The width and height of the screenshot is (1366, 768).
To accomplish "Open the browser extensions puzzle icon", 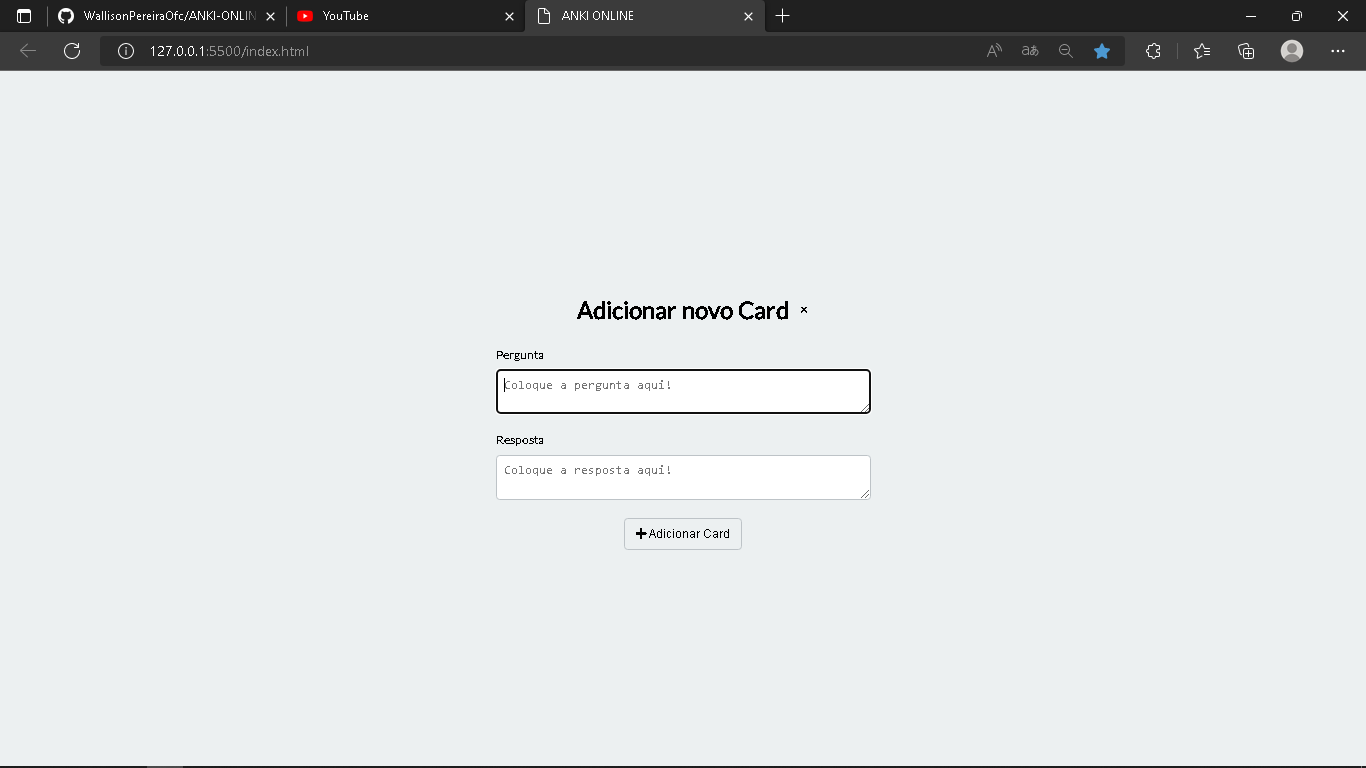I will pos(1153,51).
